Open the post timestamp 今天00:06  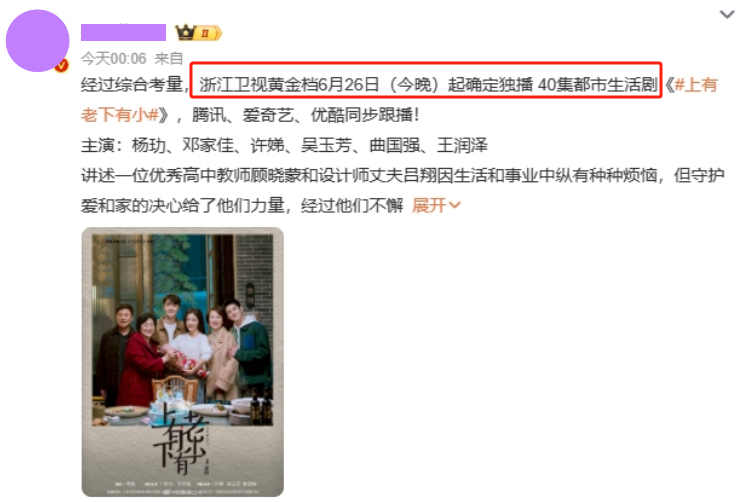point(114,58)
